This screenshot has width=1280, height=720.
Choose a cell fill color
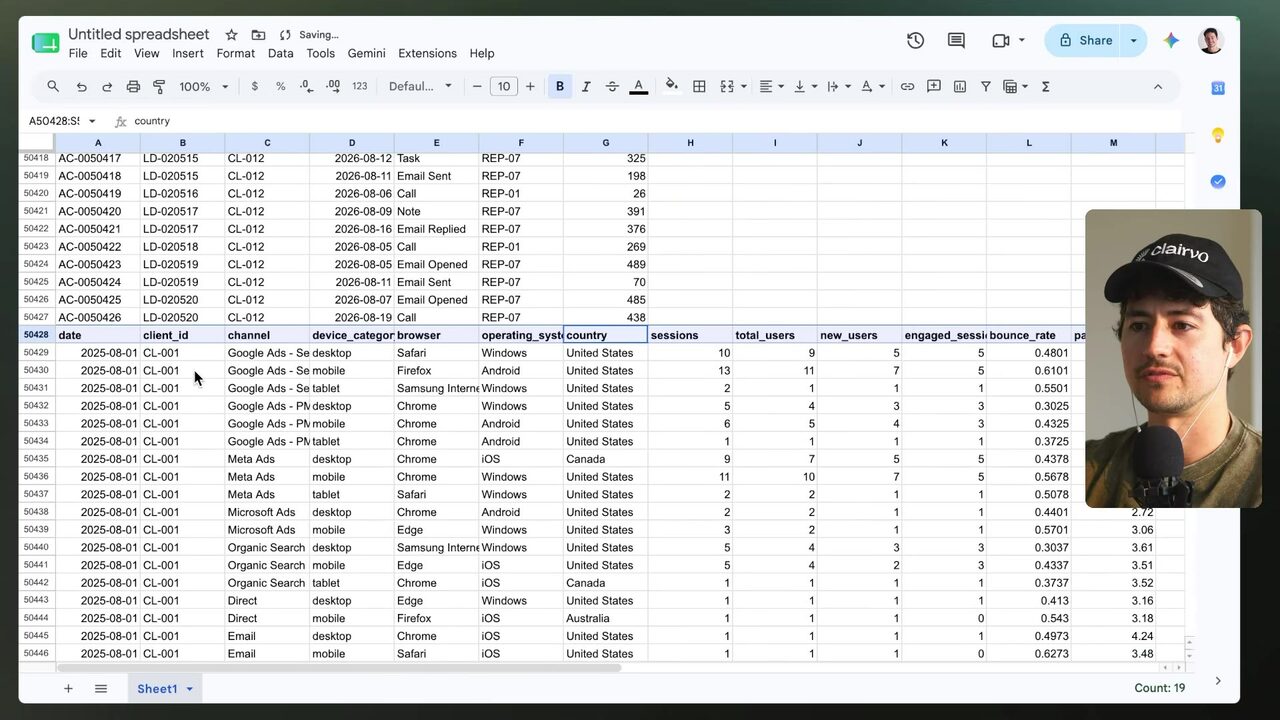click(x=672, y=87)
